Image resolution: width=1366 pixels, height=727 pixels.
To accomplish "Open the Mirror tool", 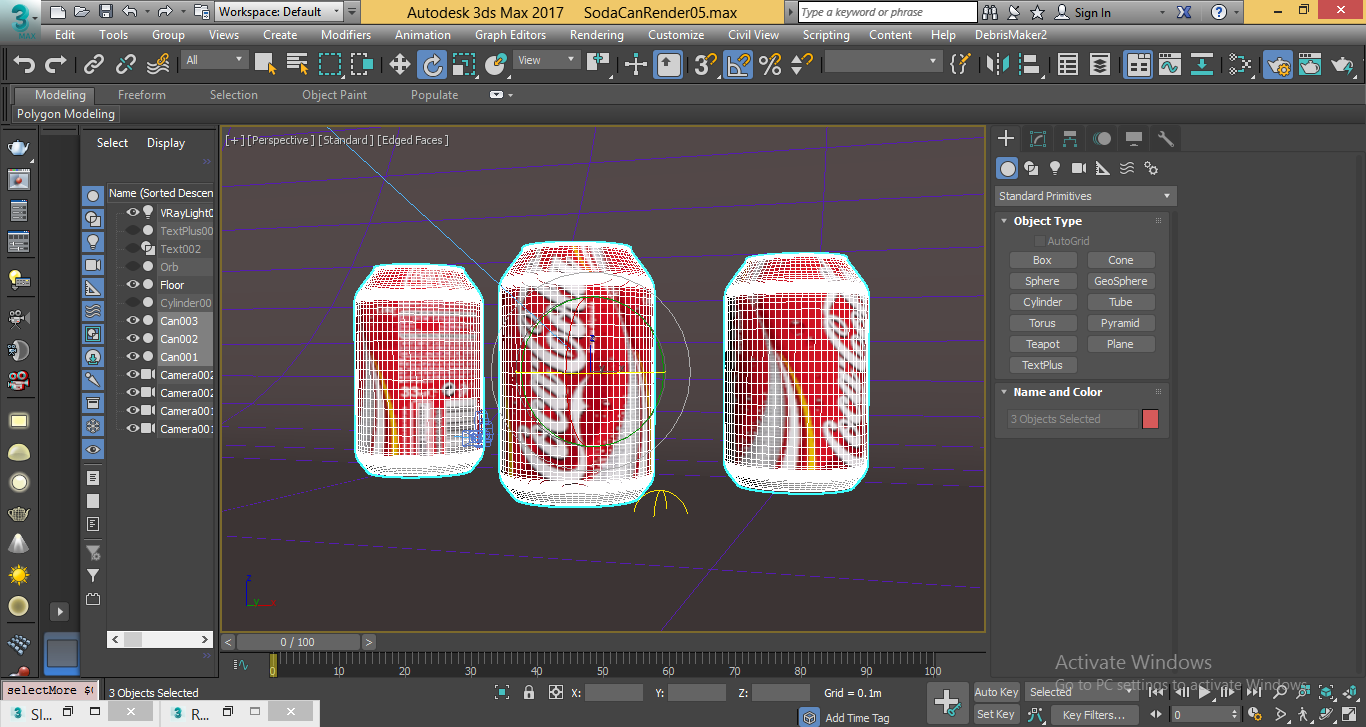I will [x=997, y=65].
